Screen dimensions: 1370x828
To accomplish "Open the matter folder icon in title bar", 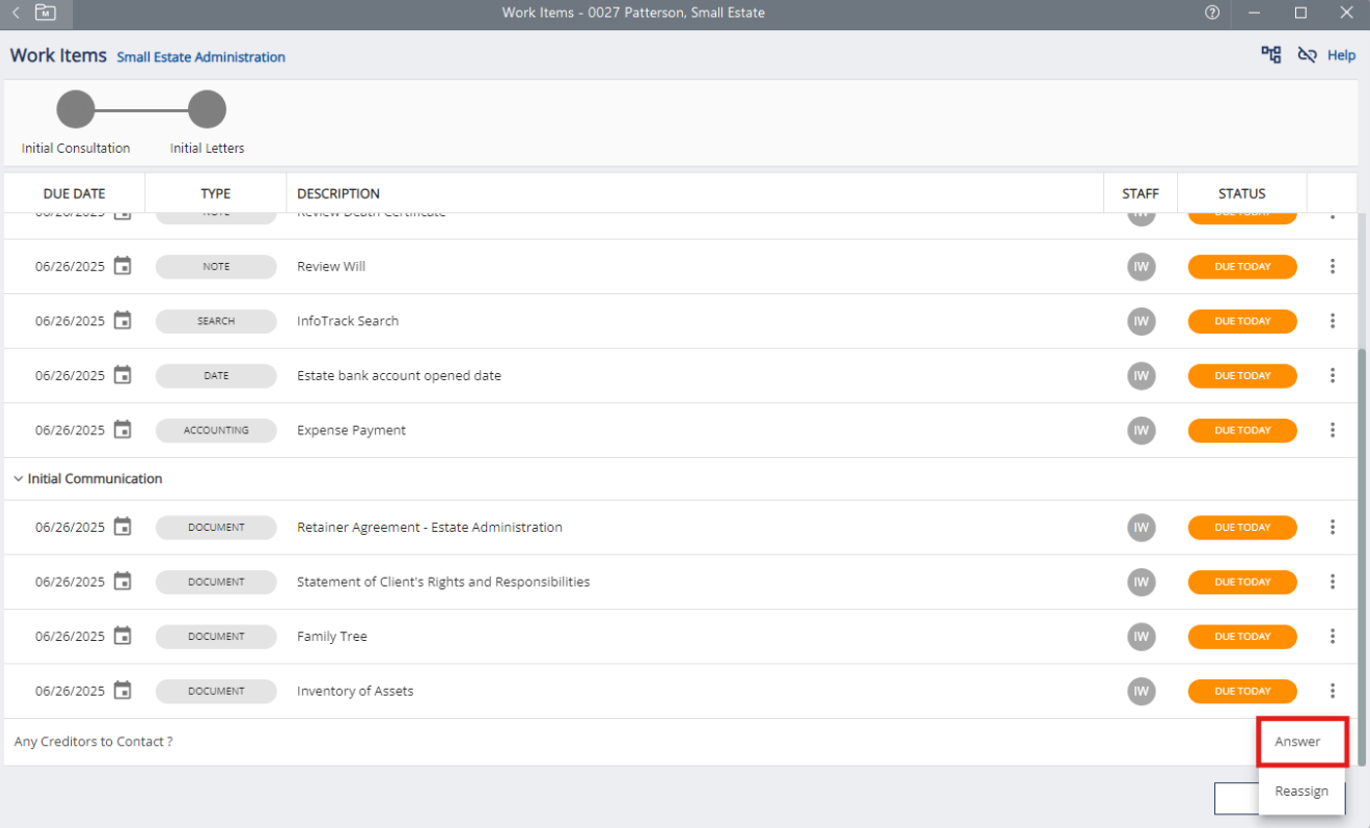I will coord(45,13).
